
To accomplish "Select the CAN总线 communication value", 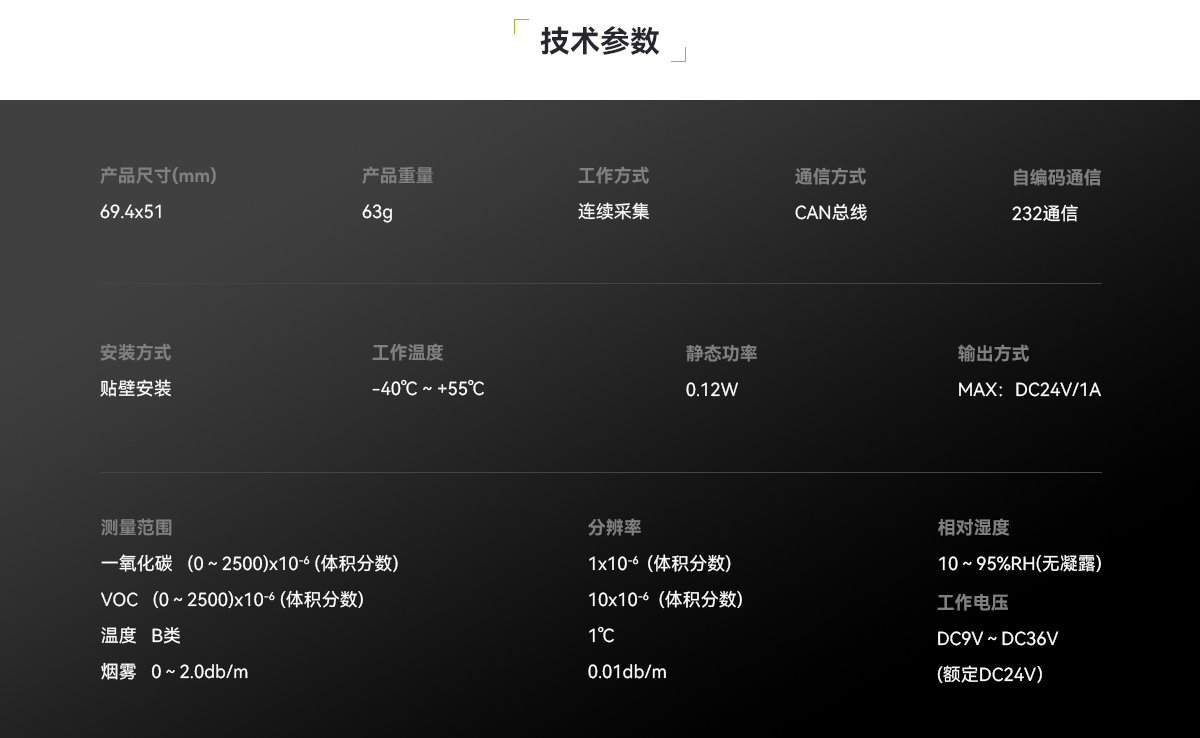I will tap(830, 212).
